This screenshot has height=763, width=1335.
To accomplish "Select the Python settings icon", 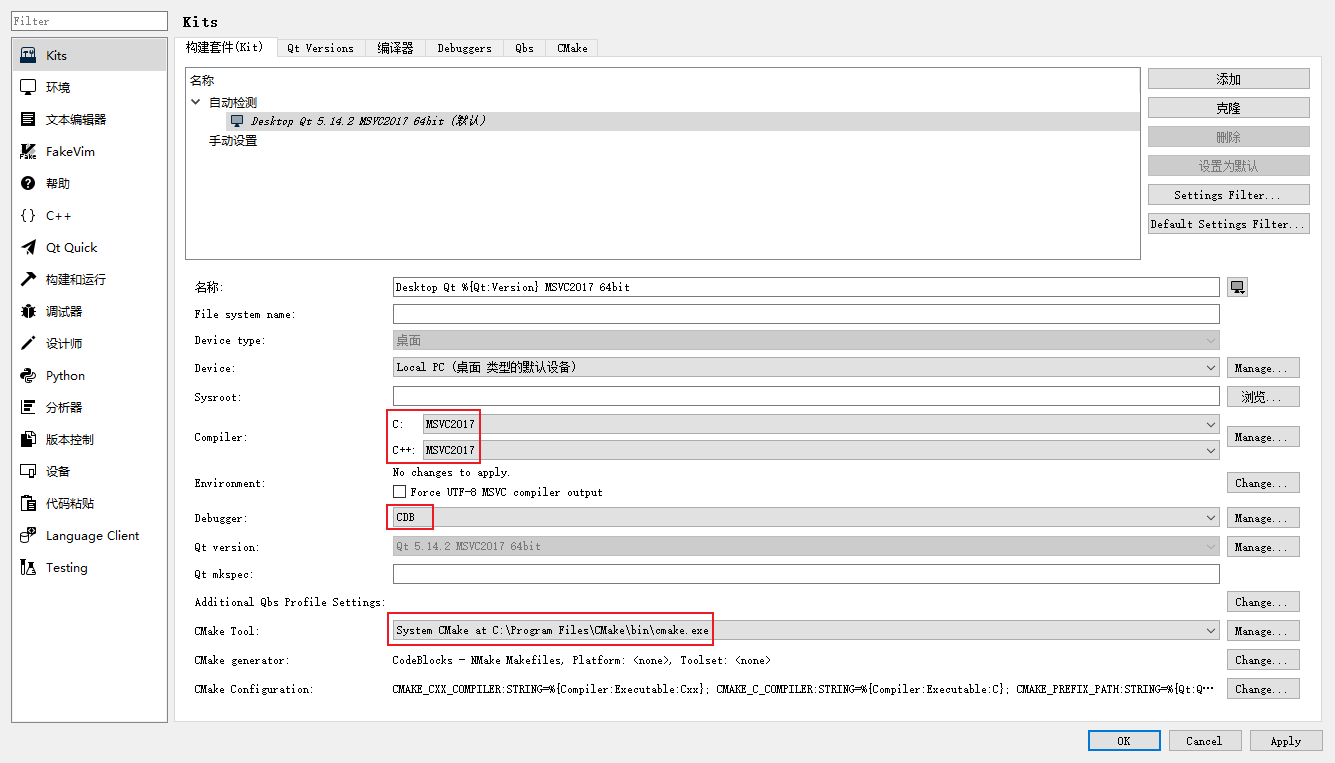I will point(31,374).
